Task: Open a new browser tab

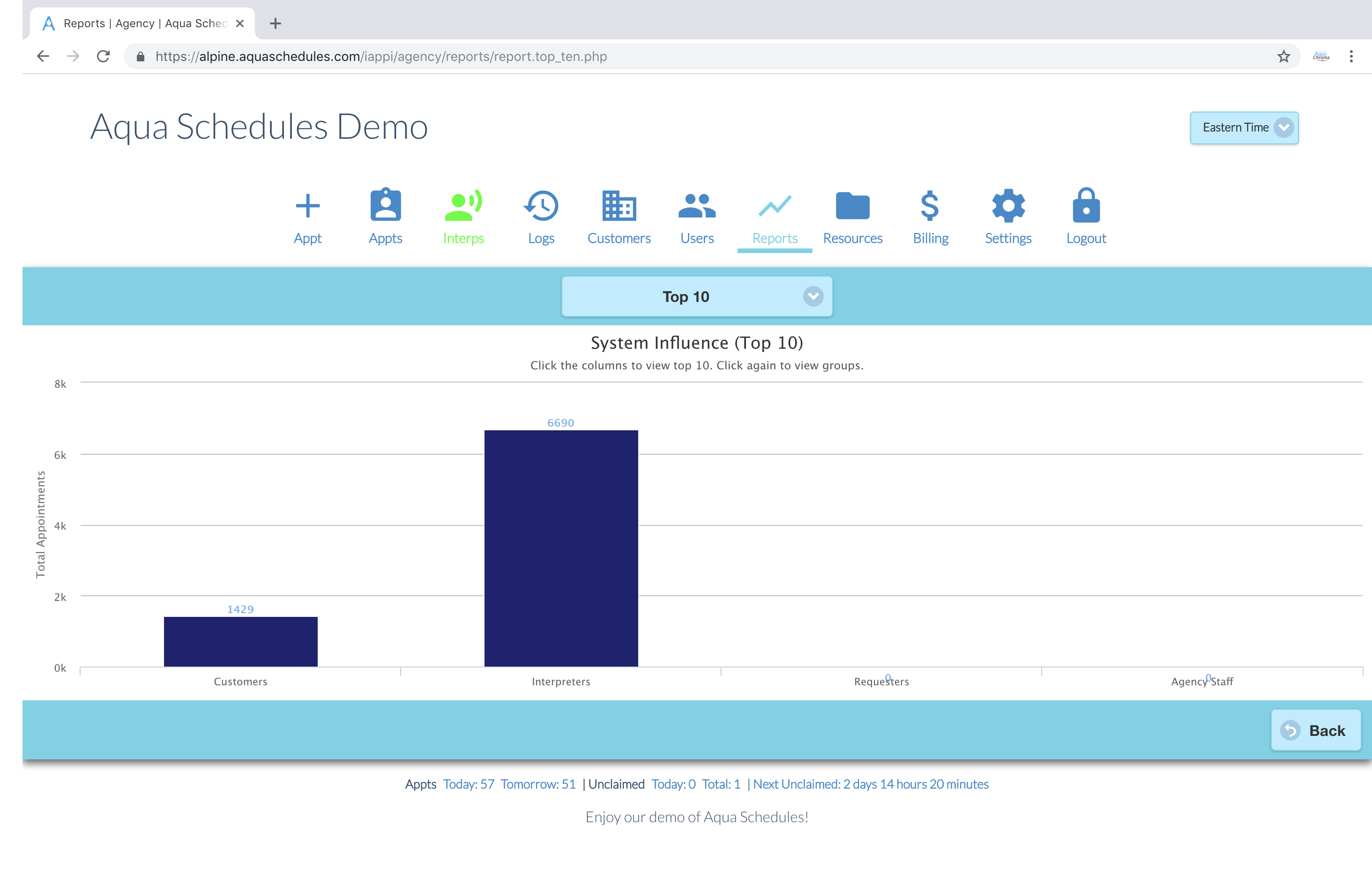Action: (275, 23)
